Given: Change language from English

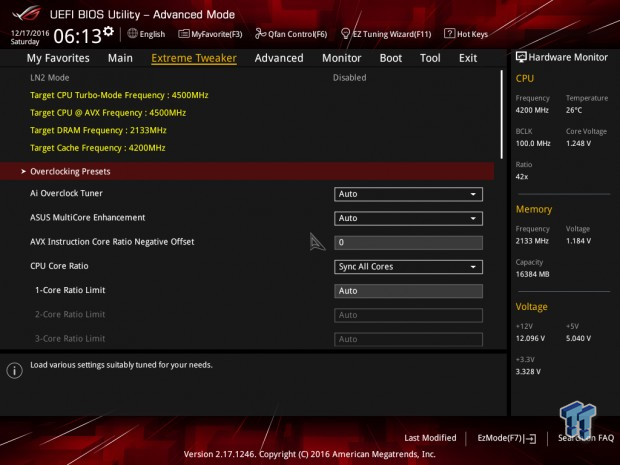Looking at the screenshot, I should 152,34.
